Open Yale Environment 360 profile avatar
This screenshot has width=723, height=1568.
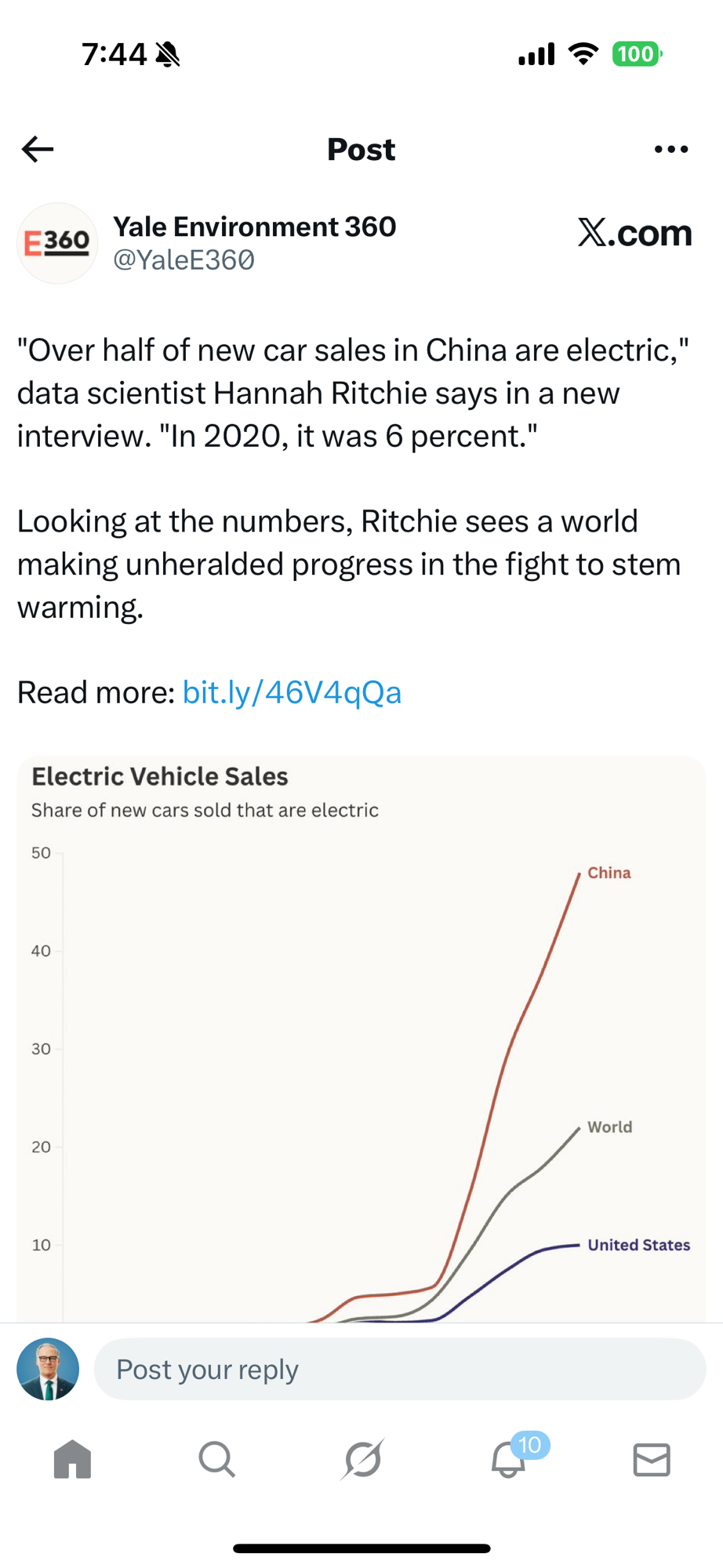pyautogui.click(x=57, y=243)
